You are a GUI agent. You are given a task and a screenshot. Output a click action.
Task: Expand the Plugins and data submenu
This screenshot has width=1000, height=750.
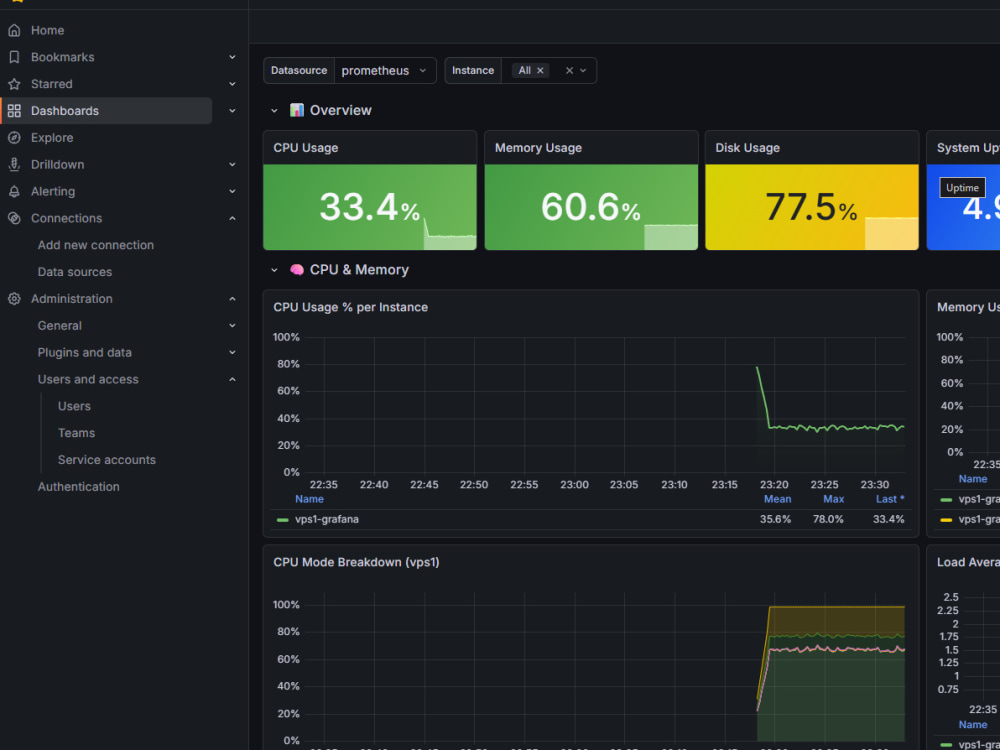(232, 352)
